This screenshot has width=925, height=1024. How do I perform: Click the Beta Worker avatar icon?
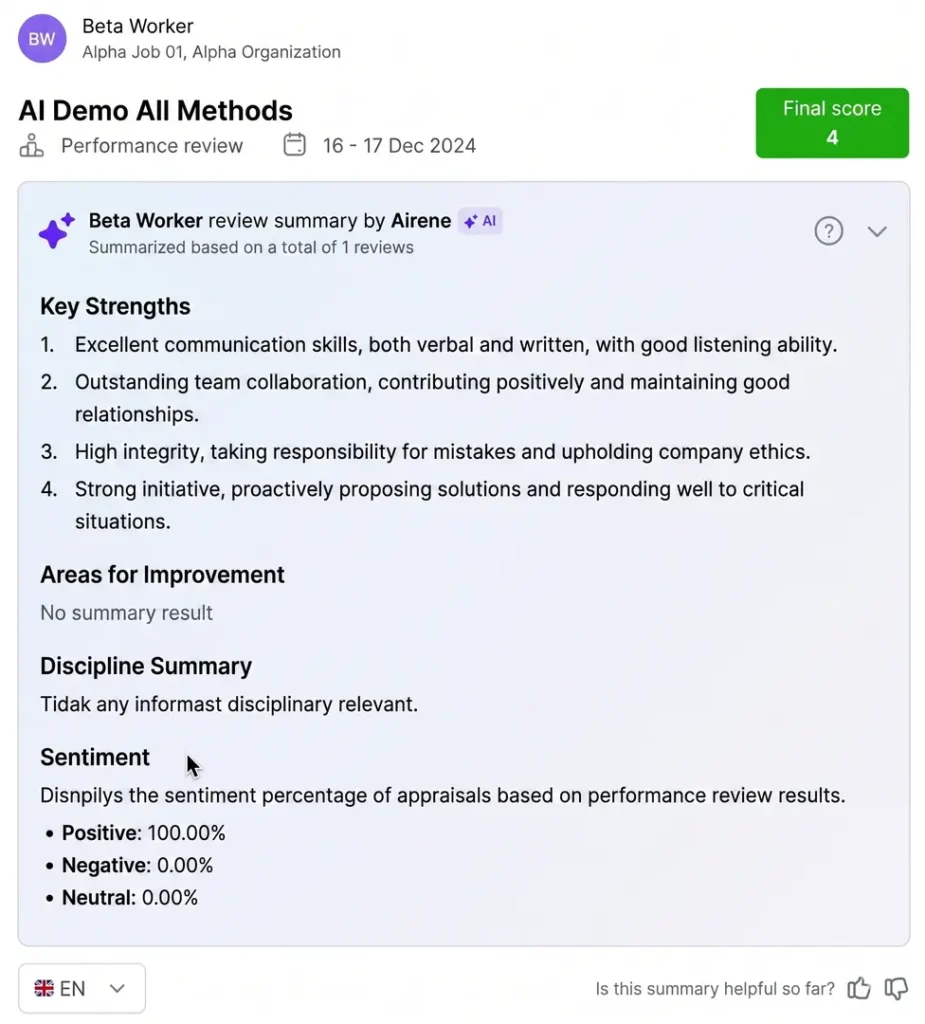pos(41,38)
